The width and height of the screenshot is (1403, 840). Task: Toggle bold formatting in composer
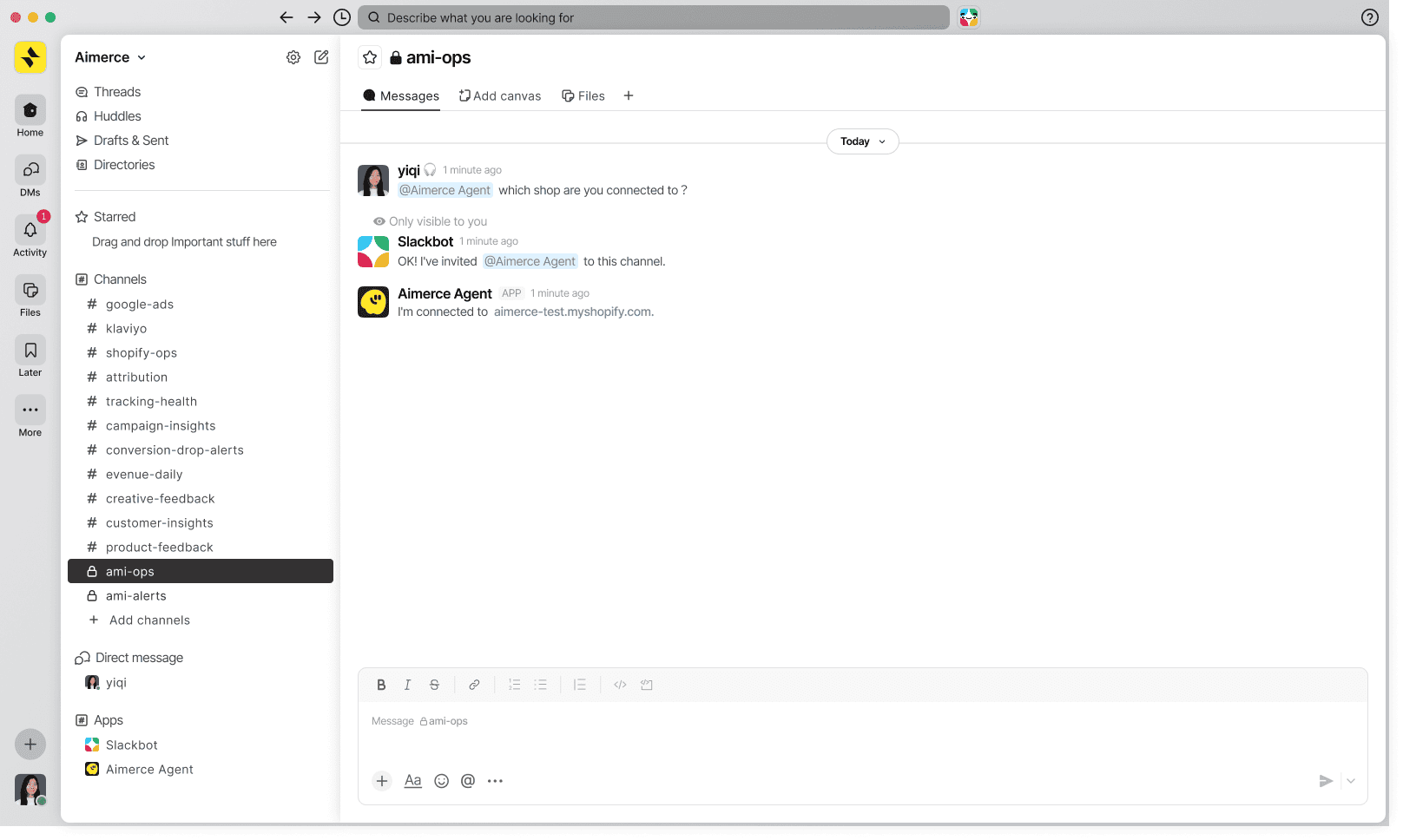click(x=381, y=685)
